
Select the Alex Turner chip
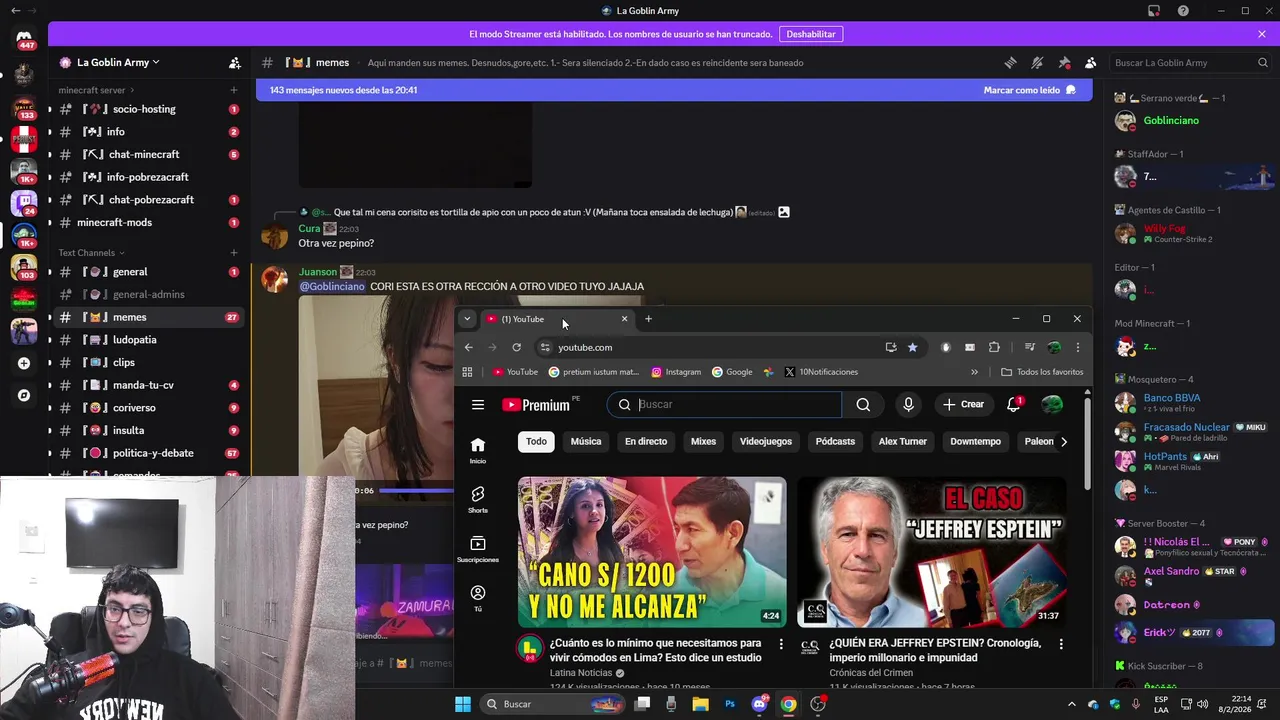903,441
